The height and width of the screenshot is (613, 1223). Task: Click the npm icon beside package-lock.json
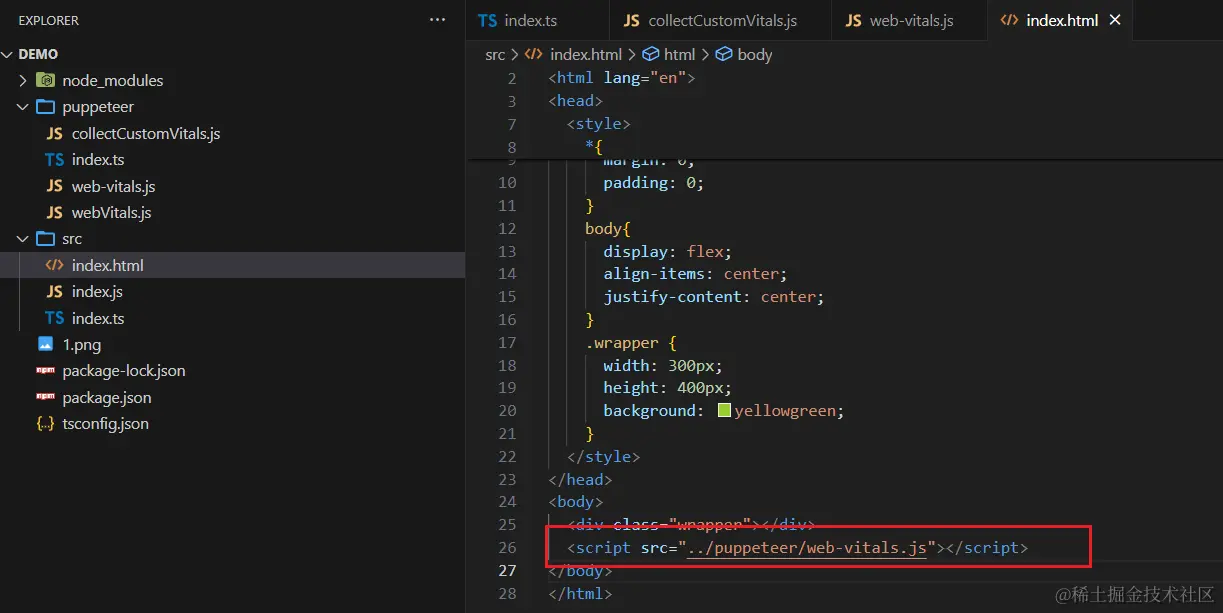tap(45, 371)
